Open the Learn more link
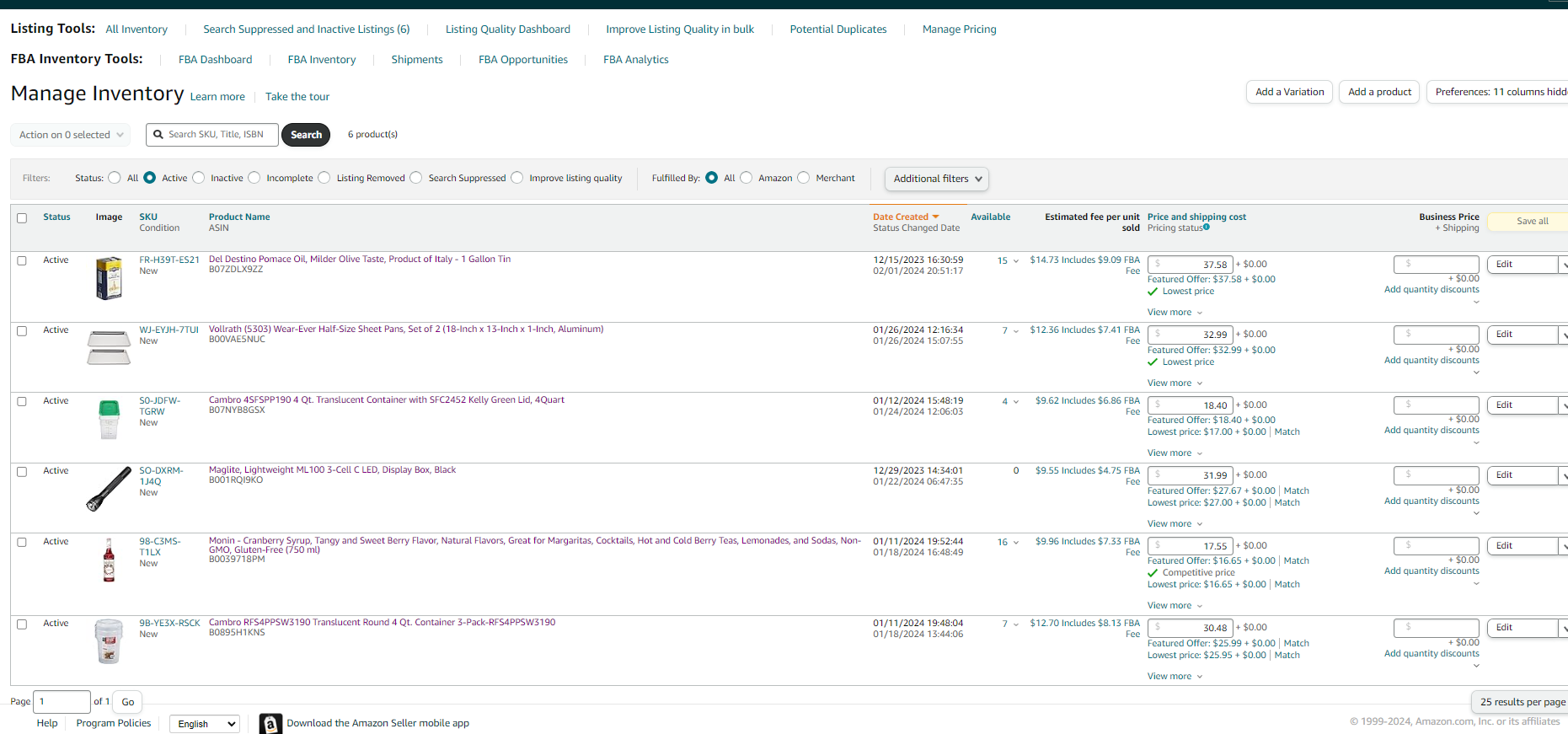Viewport: 1568px width, 734px height. (x=217, y=97)
